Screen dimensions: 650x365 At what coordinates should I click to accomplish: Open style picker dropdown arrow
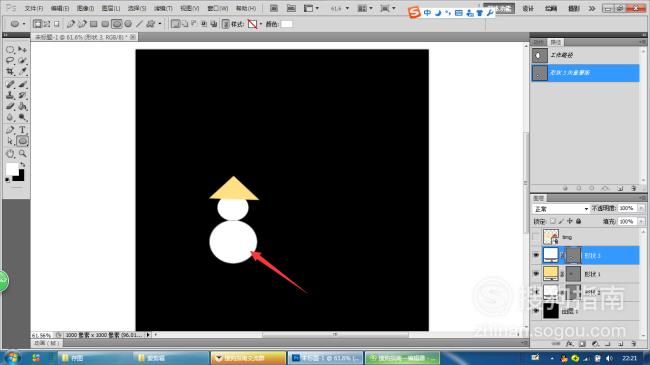point(261,24)
